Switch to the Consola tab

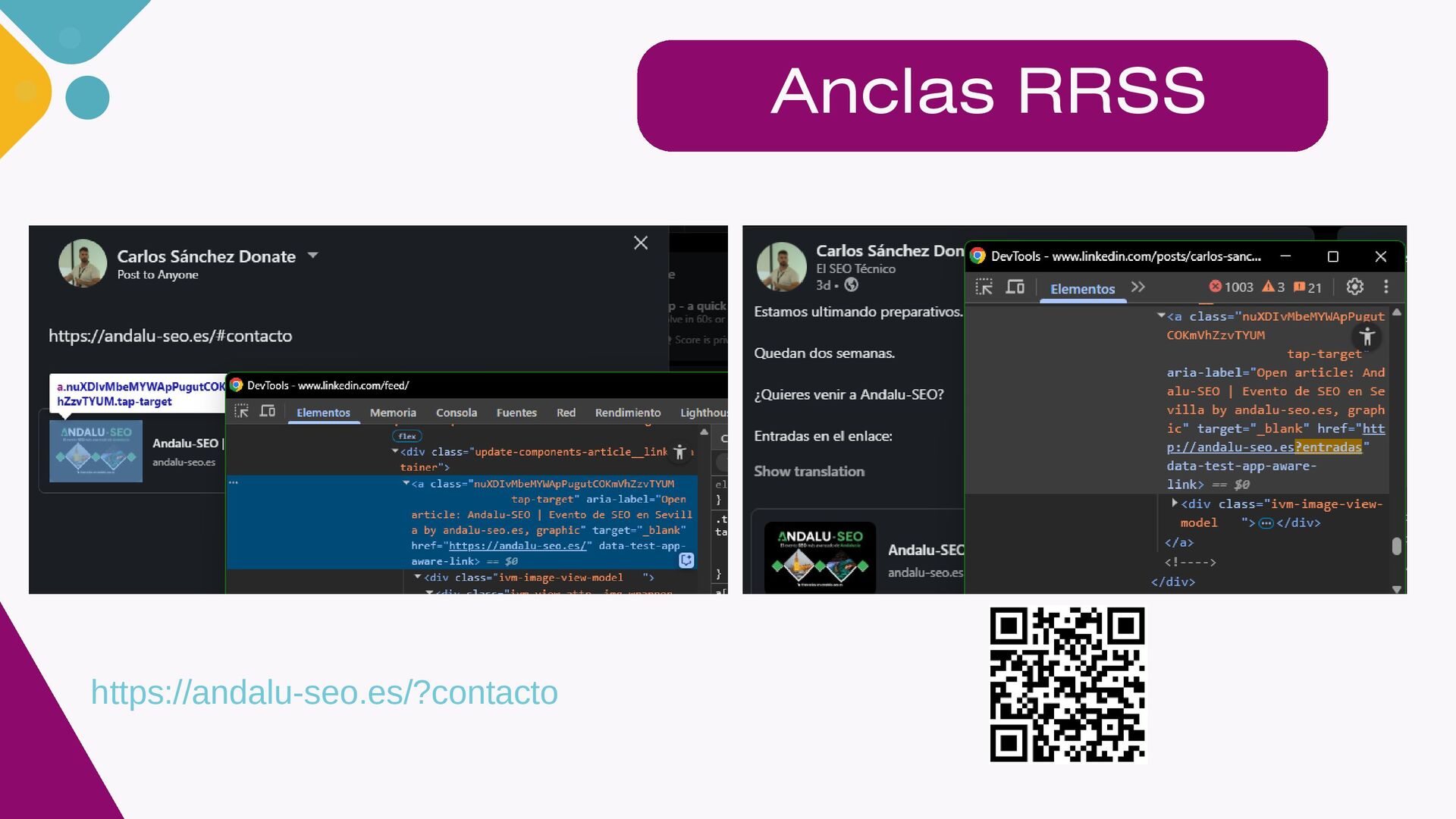(x=456, y=413)
